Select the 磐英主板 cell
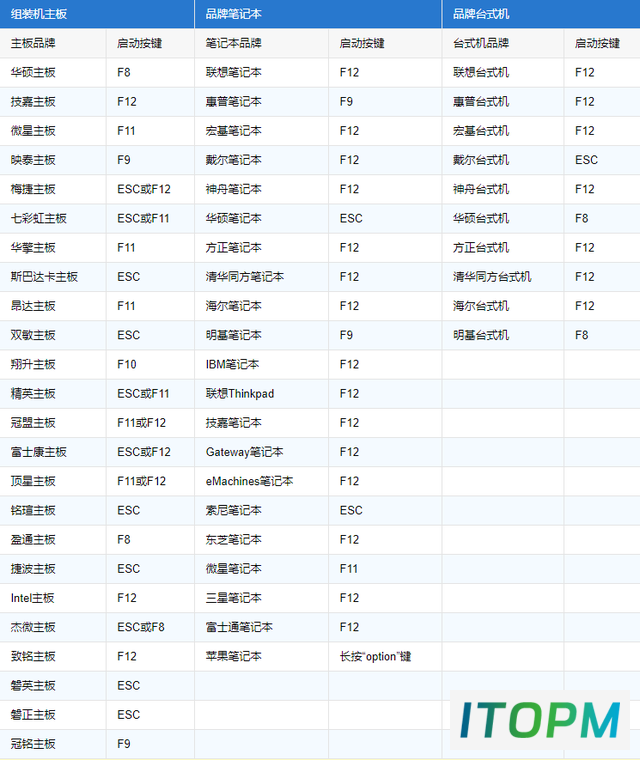This screenshot has width=640, height=760. pyautogui.click(x=53, y=686)
